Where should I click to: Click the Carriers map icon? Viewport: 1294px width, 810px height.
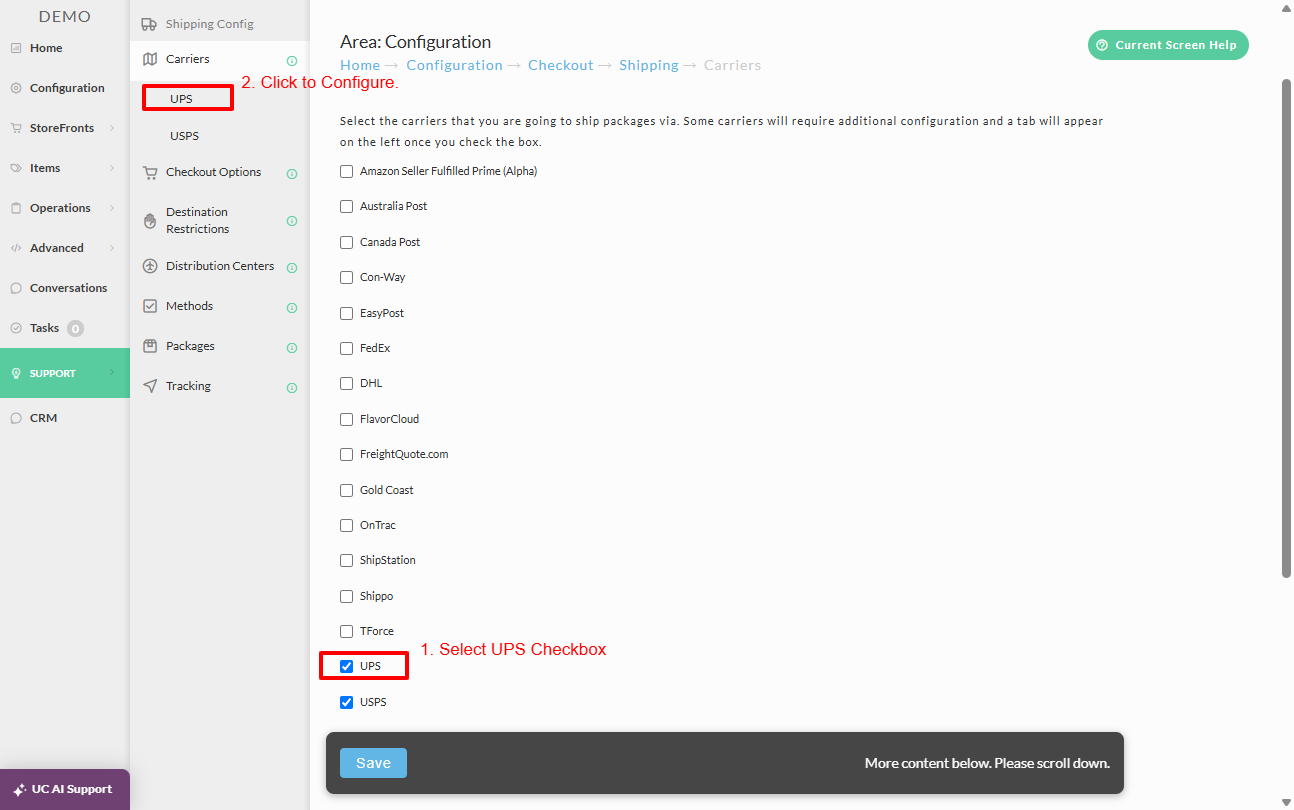pyautogui.click(x=150, y=59)
